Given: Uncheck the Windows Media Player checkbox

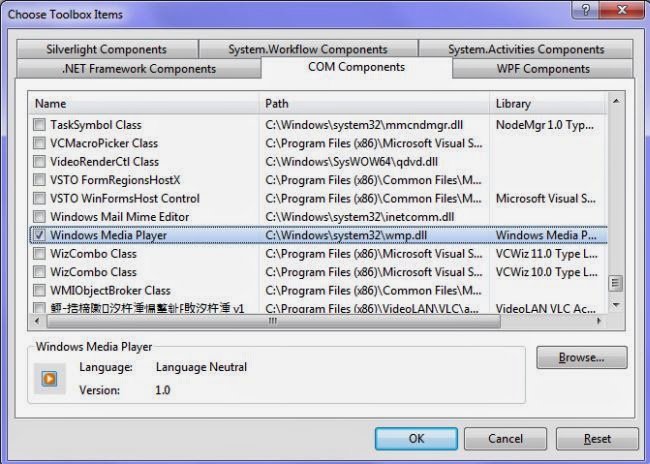Looking at the screenshot, I should pos(39,235).
